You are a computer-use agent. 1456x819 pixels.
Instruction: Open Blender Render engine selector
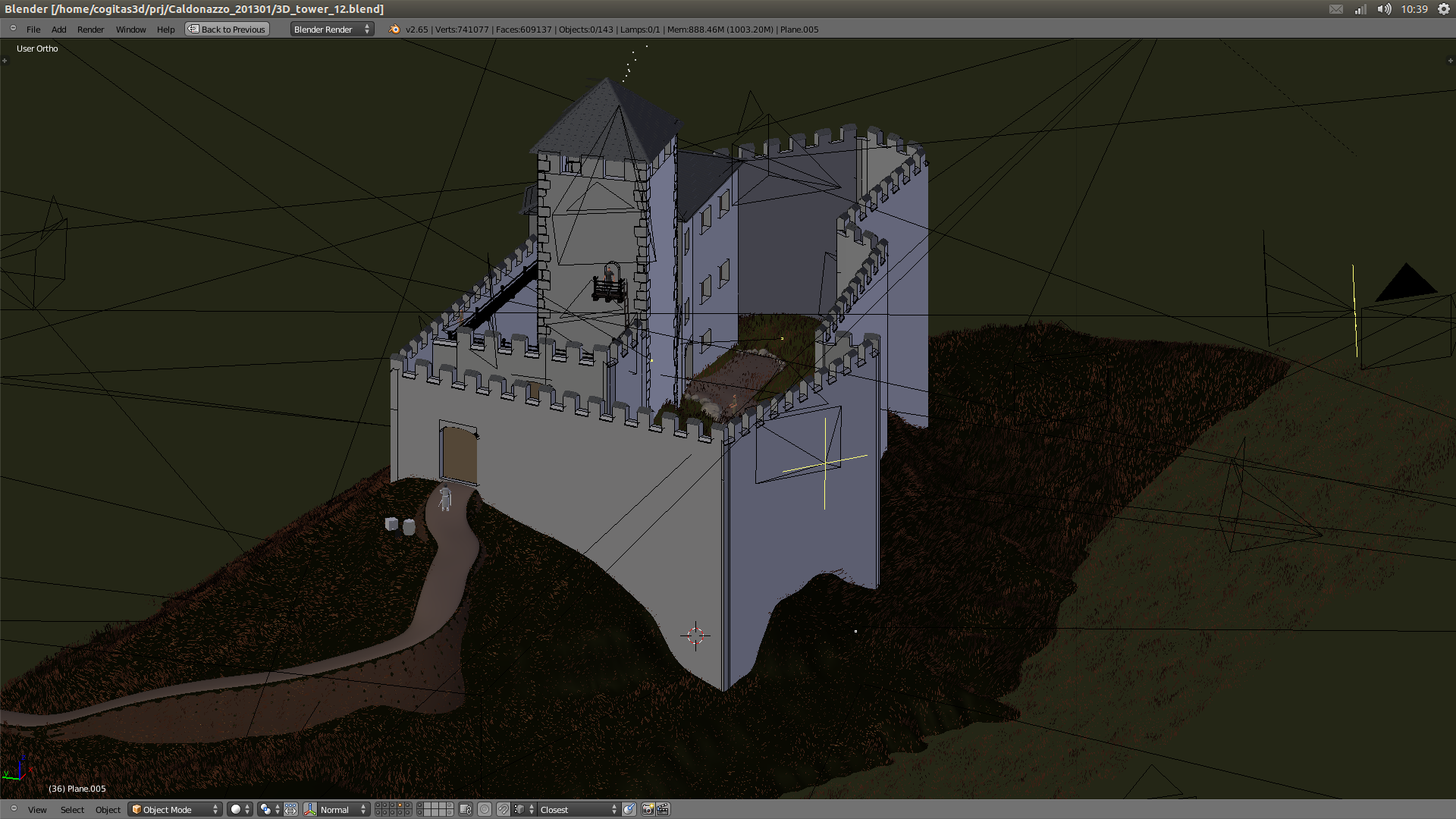point(331,30)
